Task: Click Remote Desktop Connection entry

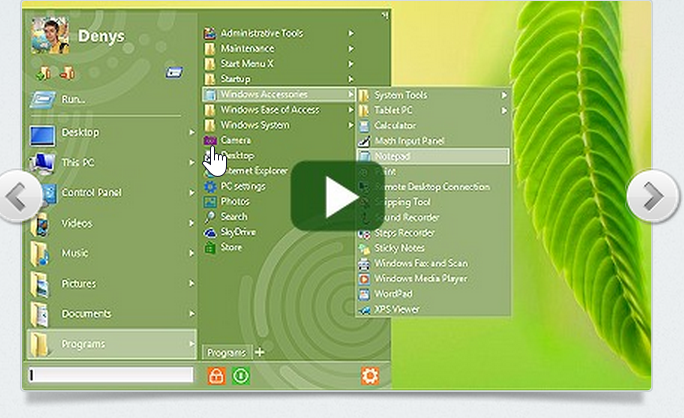Action: click(433, 187)
